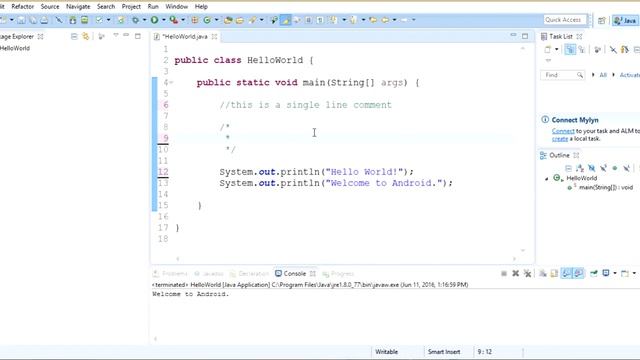This screenshot has width=640, height=360.
Task: Click Link with Editor in Package Explorer
Action: [x=86, y=36]
